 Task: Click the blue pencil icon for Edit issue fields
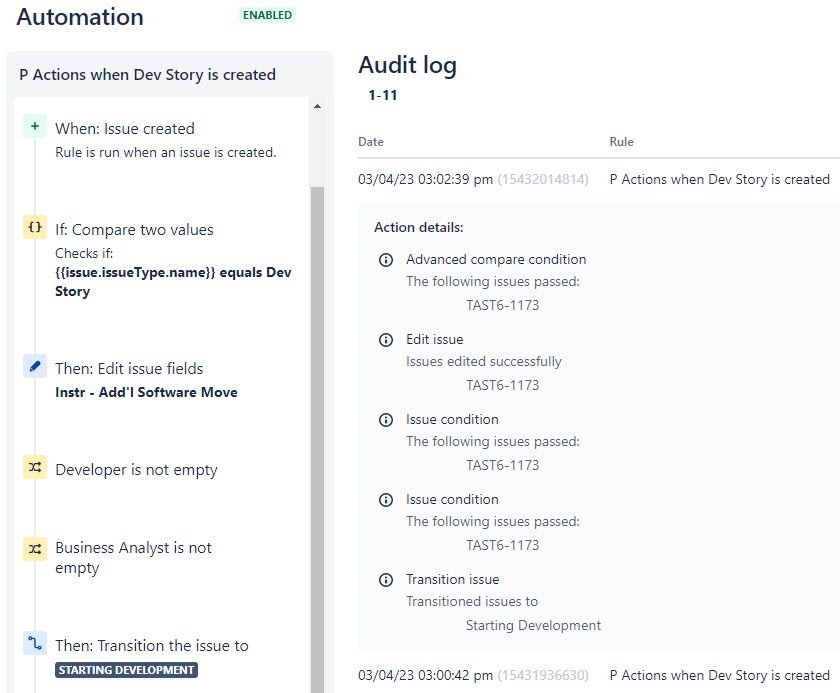(35, 366)
